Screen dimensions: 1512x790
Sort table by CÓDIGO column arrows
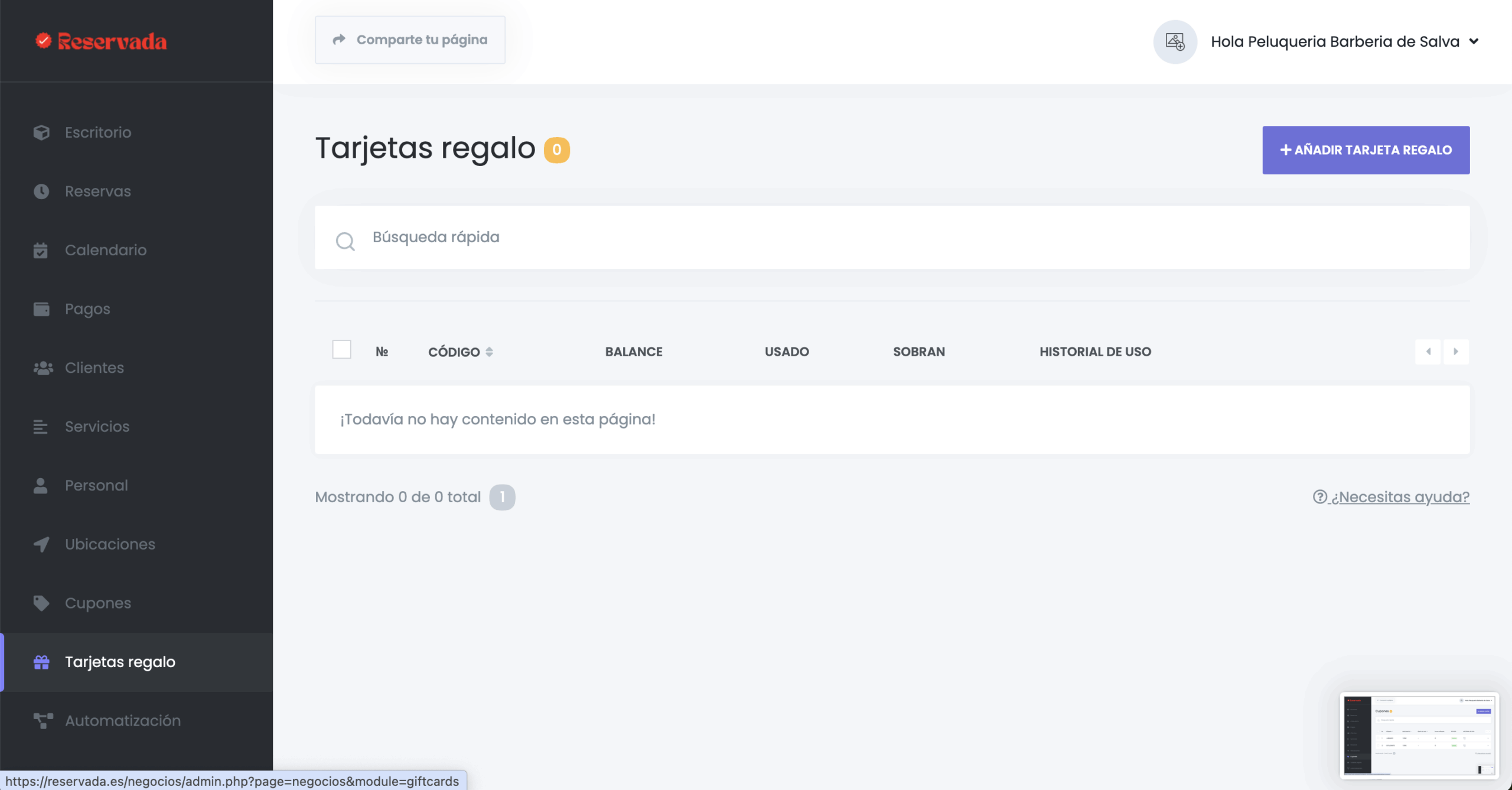[489, 352]
